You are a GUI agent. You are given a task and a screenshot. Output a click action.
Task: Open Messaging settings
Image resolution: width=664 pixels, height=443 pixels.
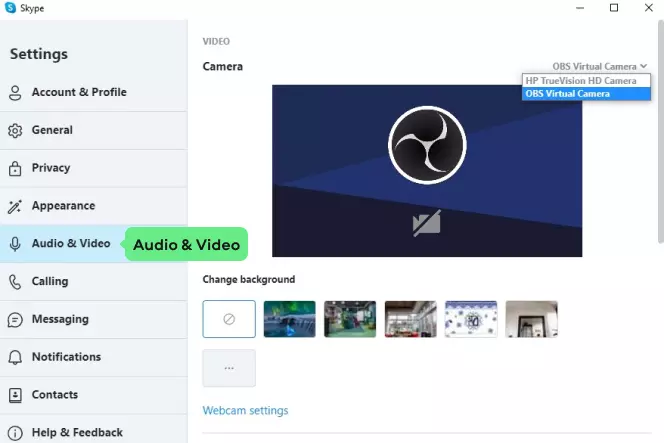point(94,319)
